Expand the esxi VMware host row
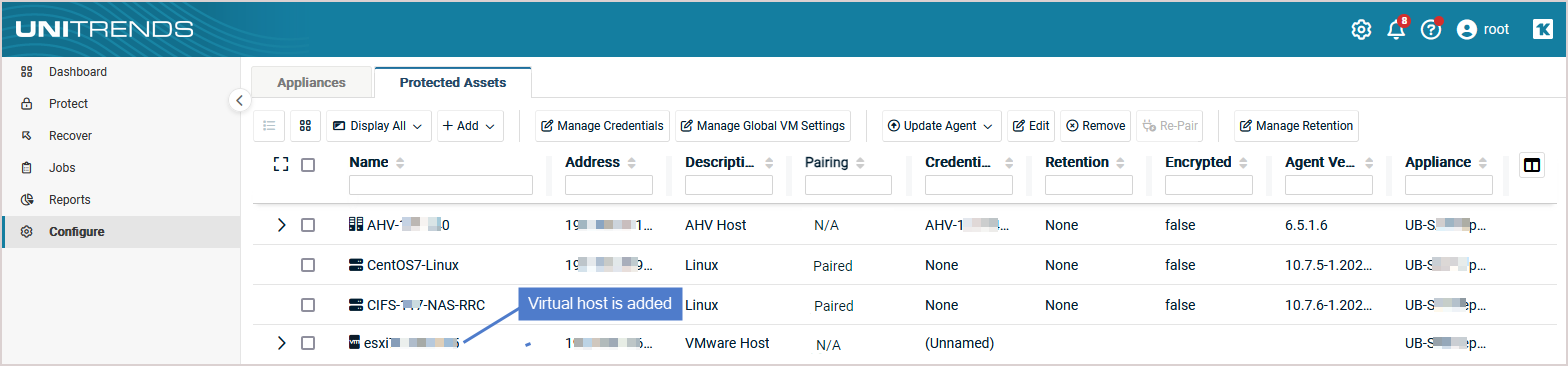Image resolution: width=1568 pixels, height=366 pixels. click(281, 343)
